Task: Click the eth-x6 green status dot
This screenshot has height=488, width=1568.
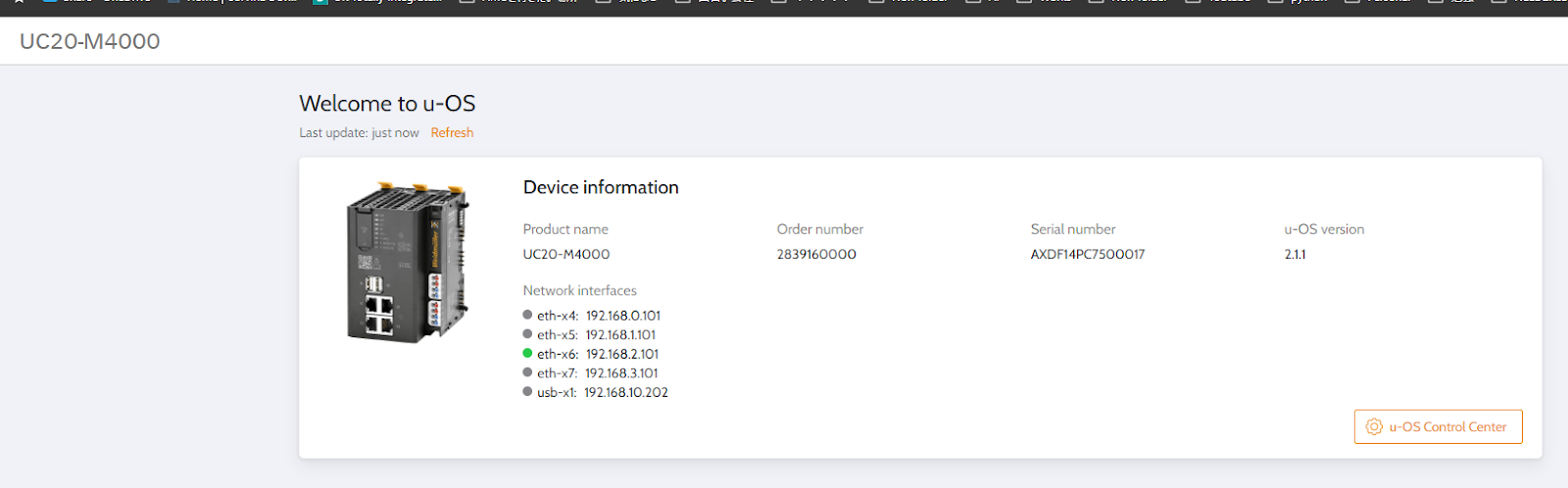Action: [x=527, y=353]
